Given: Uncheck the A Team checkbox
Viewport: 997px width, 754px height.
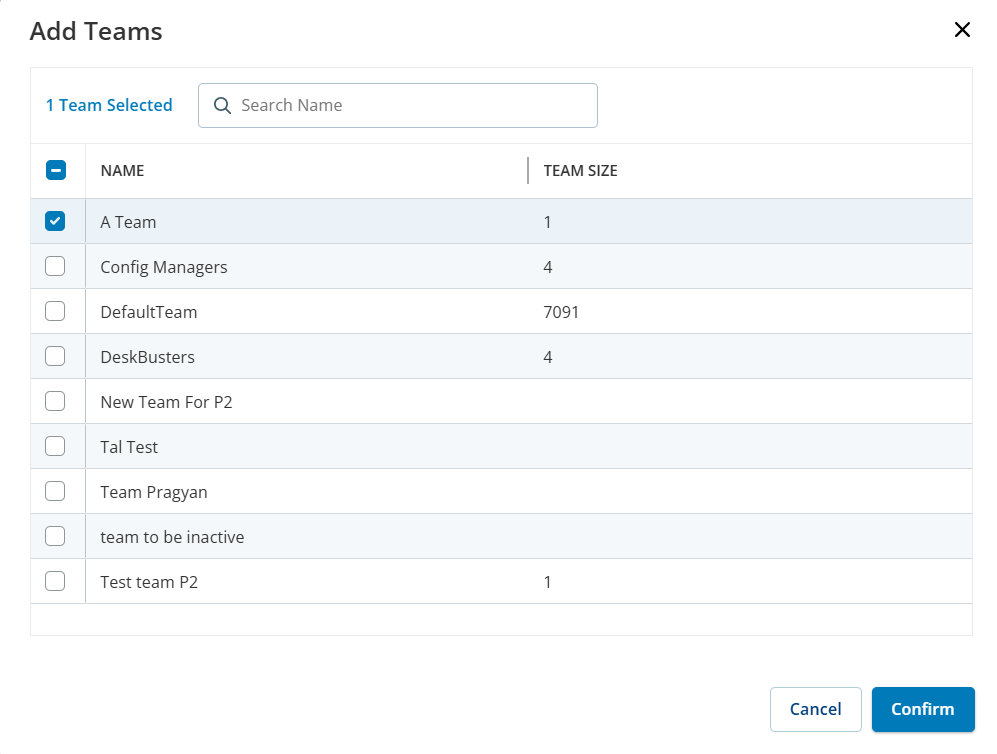Looking at the screenshot, I should pyautogui.click(x=56, y=221).
